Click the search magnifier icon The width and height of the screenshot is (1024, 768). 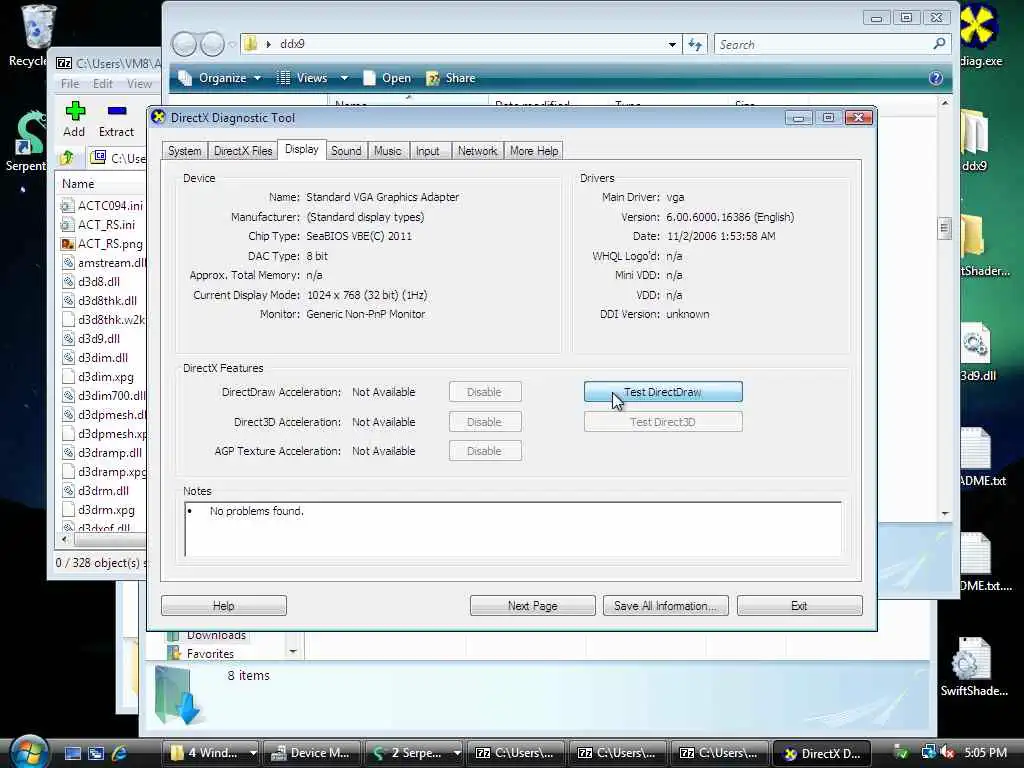click(x=939, y=44)
